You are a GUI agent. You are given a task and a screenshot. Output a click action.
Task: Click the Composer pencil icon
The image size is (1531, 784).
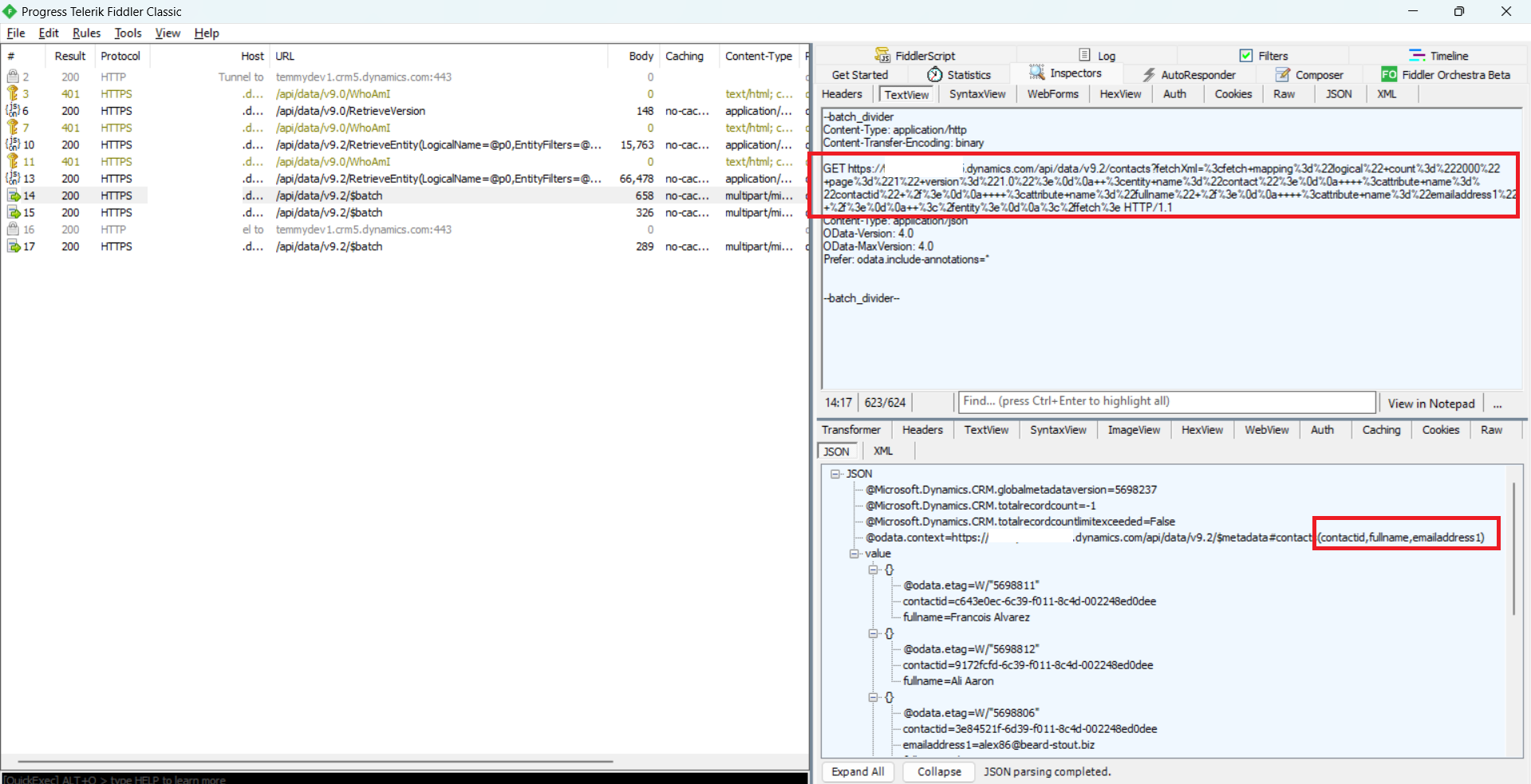1283,74
